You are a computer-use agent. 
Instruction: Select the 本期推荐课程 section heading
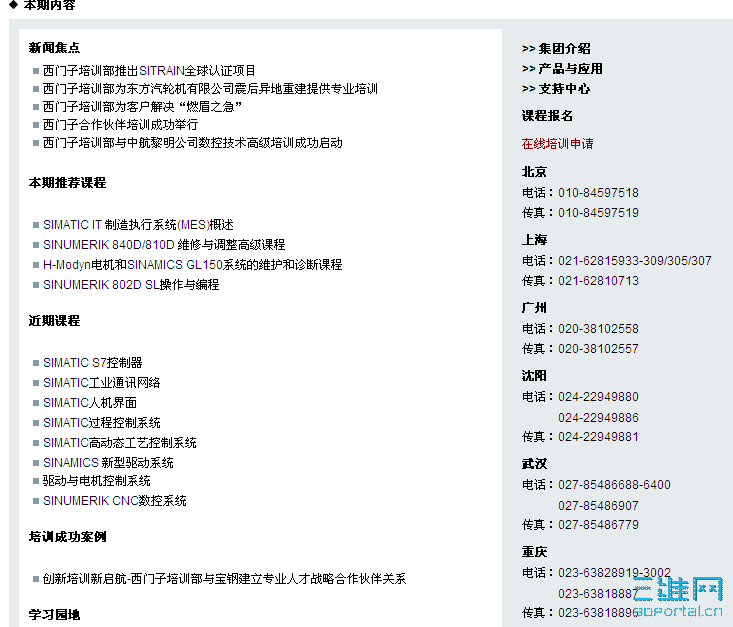point(67,183)
